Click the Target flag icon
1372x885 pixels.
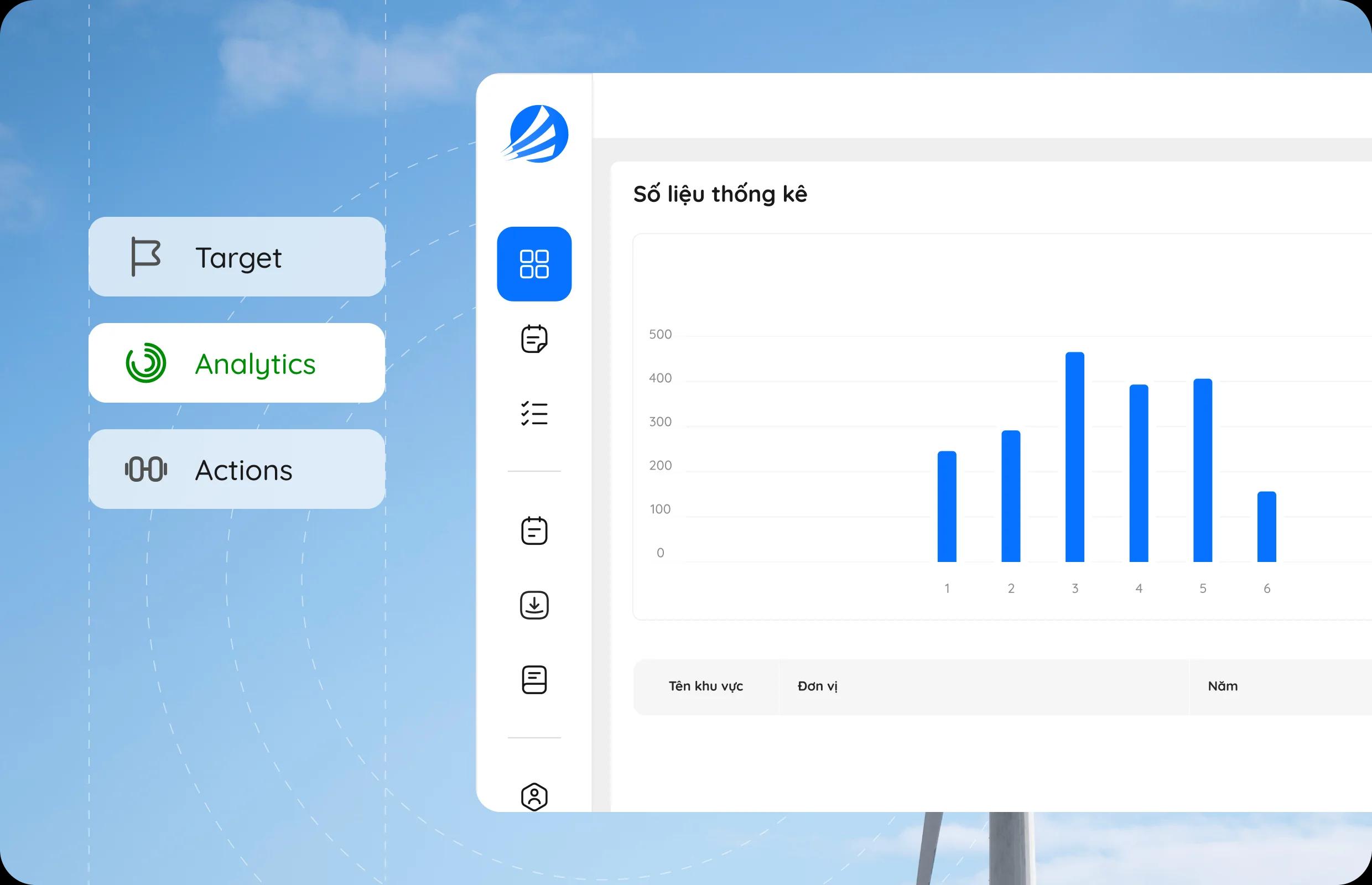point(145,257)
